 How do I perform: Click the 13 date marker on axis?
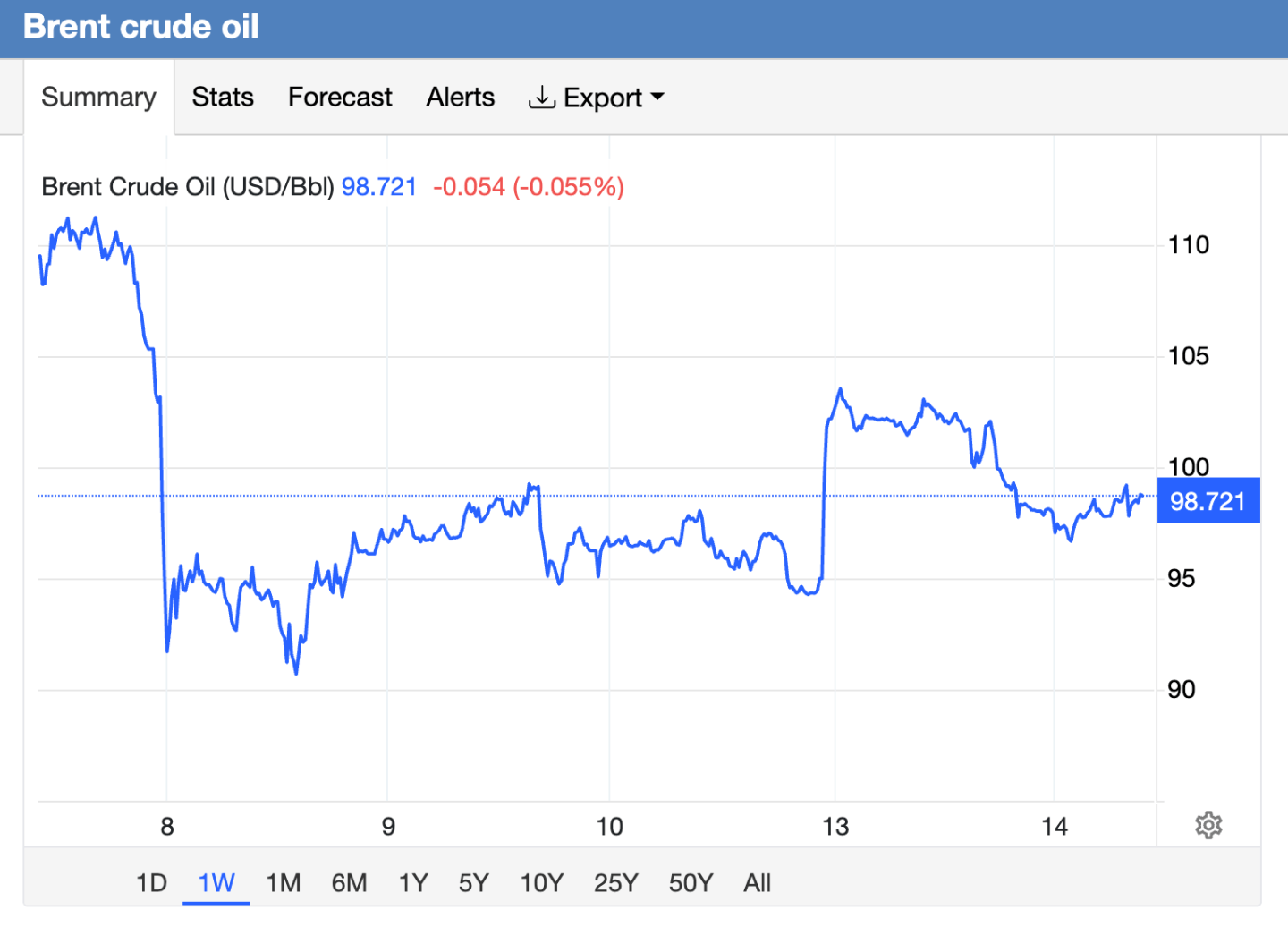pyautogui.click(x=835, y=827)
